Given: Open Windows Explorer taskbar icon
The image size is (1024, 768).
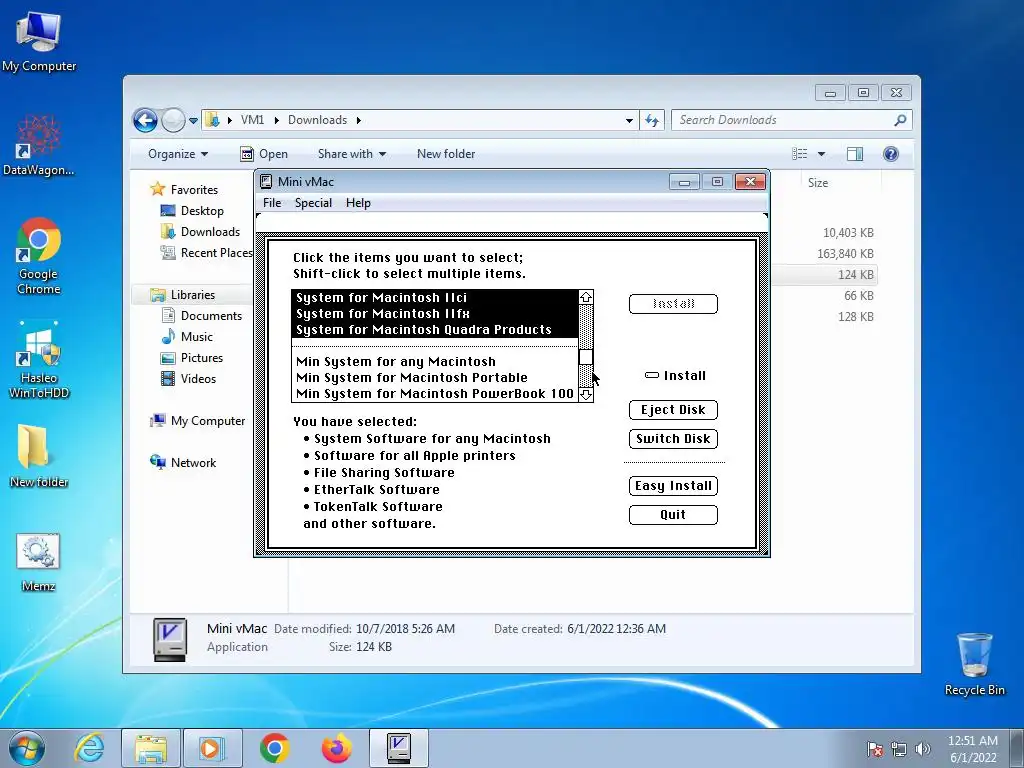Looking at the screenshot, I should pos(151,748).
